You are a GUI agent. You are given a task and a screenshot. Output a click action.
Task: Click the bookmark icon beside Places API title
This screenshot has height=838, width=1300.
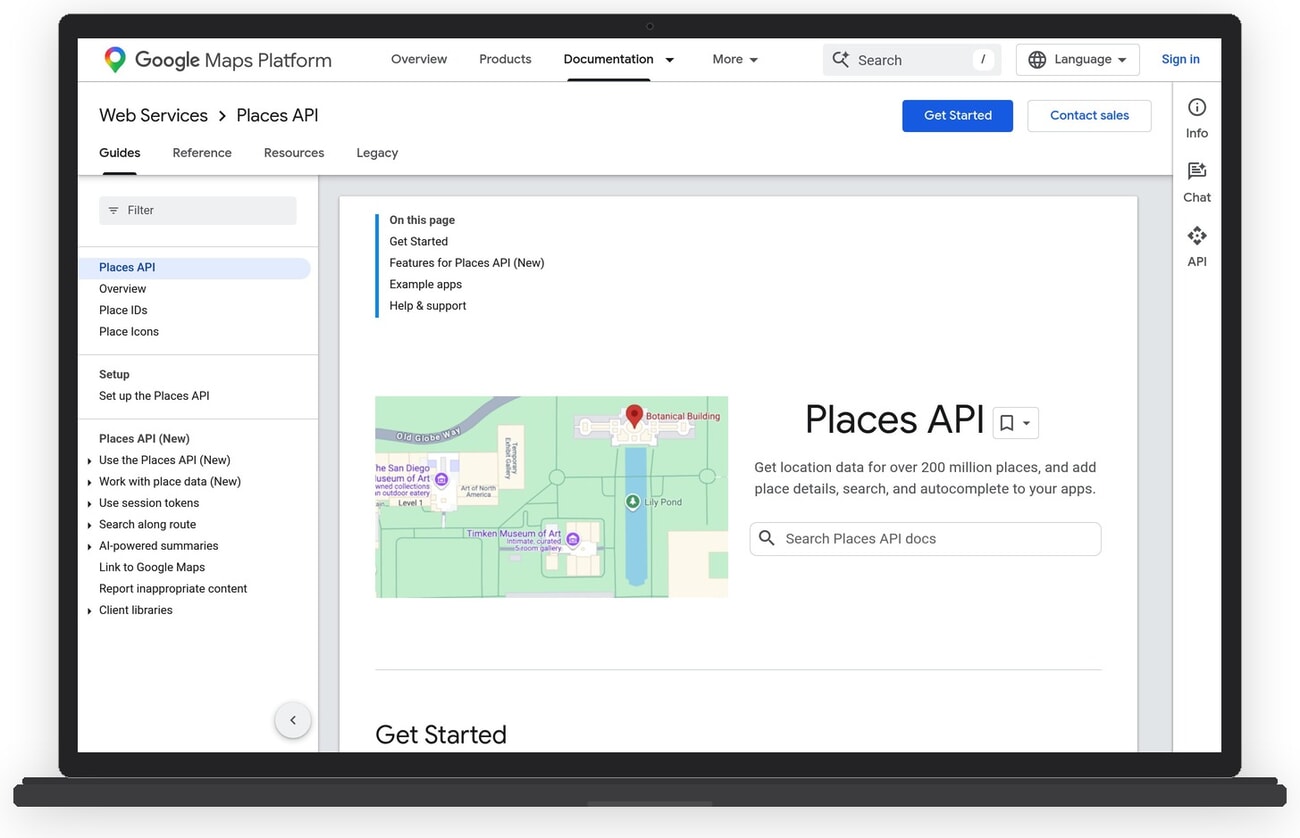(x=1007, y=422)
